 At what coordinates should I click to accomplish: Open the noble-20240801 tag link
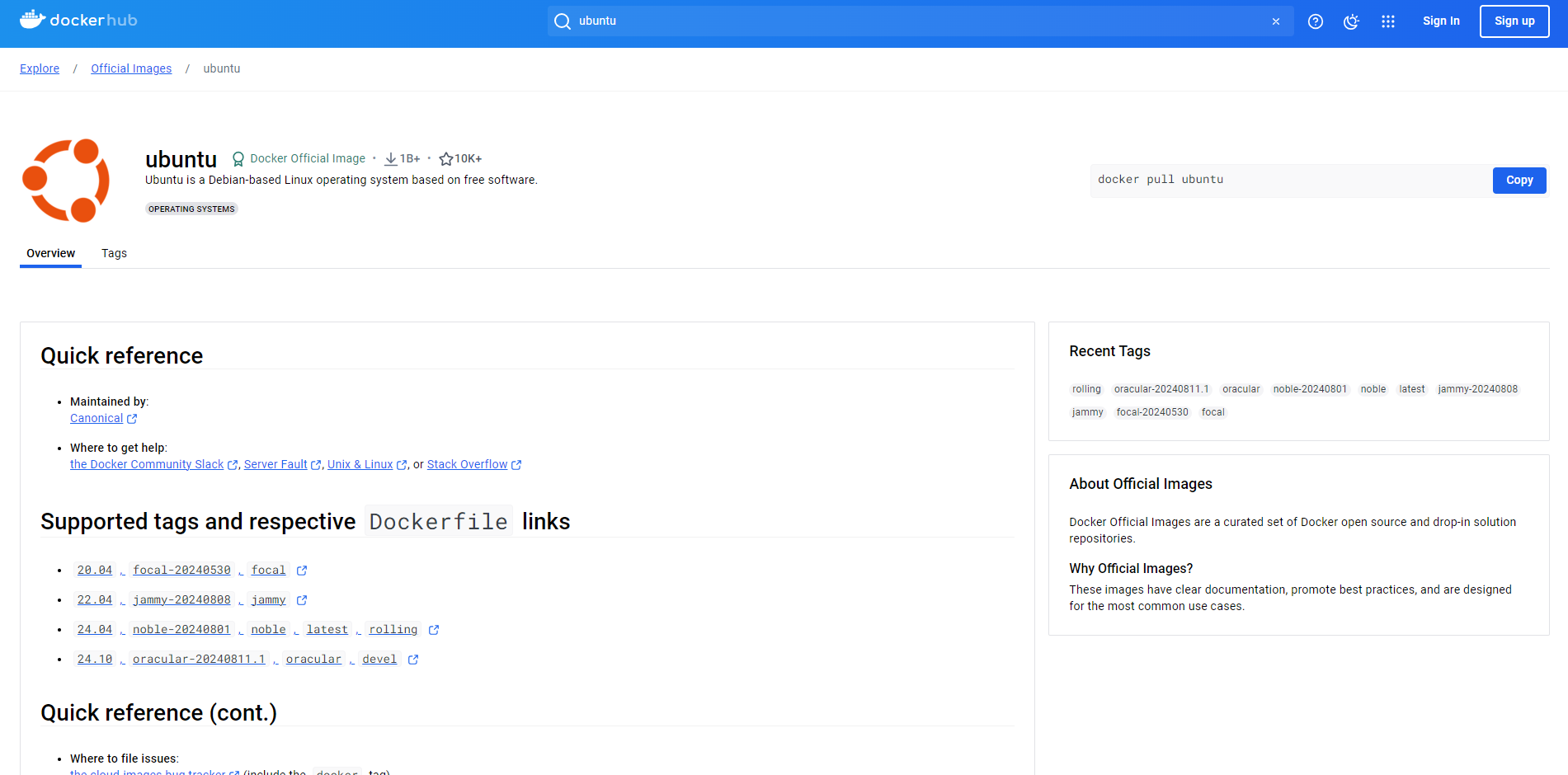[x=181, y=630]
